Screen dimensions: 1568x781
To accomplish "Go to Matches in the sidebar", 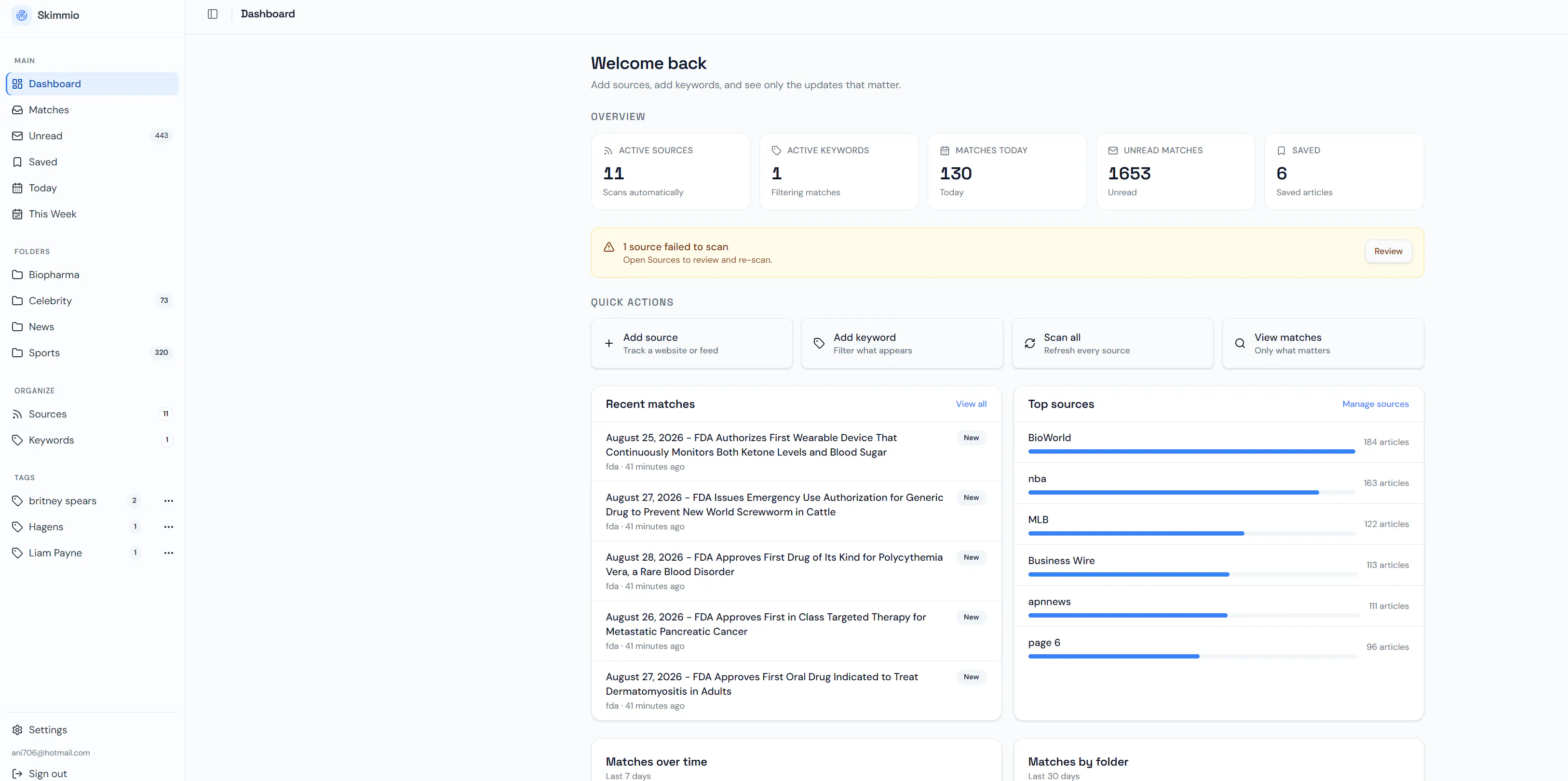I will tap(93, 110).
